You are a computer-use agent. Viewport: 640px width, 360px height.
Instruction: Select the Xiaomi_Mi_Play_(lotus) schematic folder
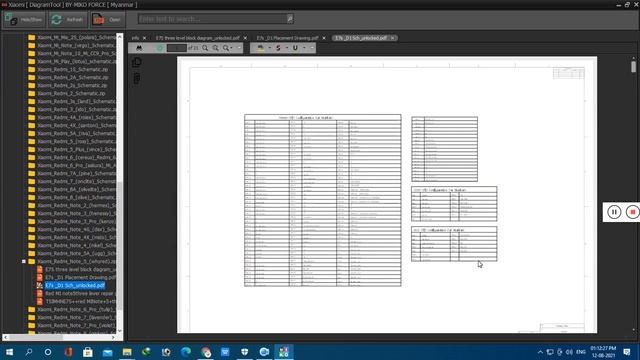(76, 61)
